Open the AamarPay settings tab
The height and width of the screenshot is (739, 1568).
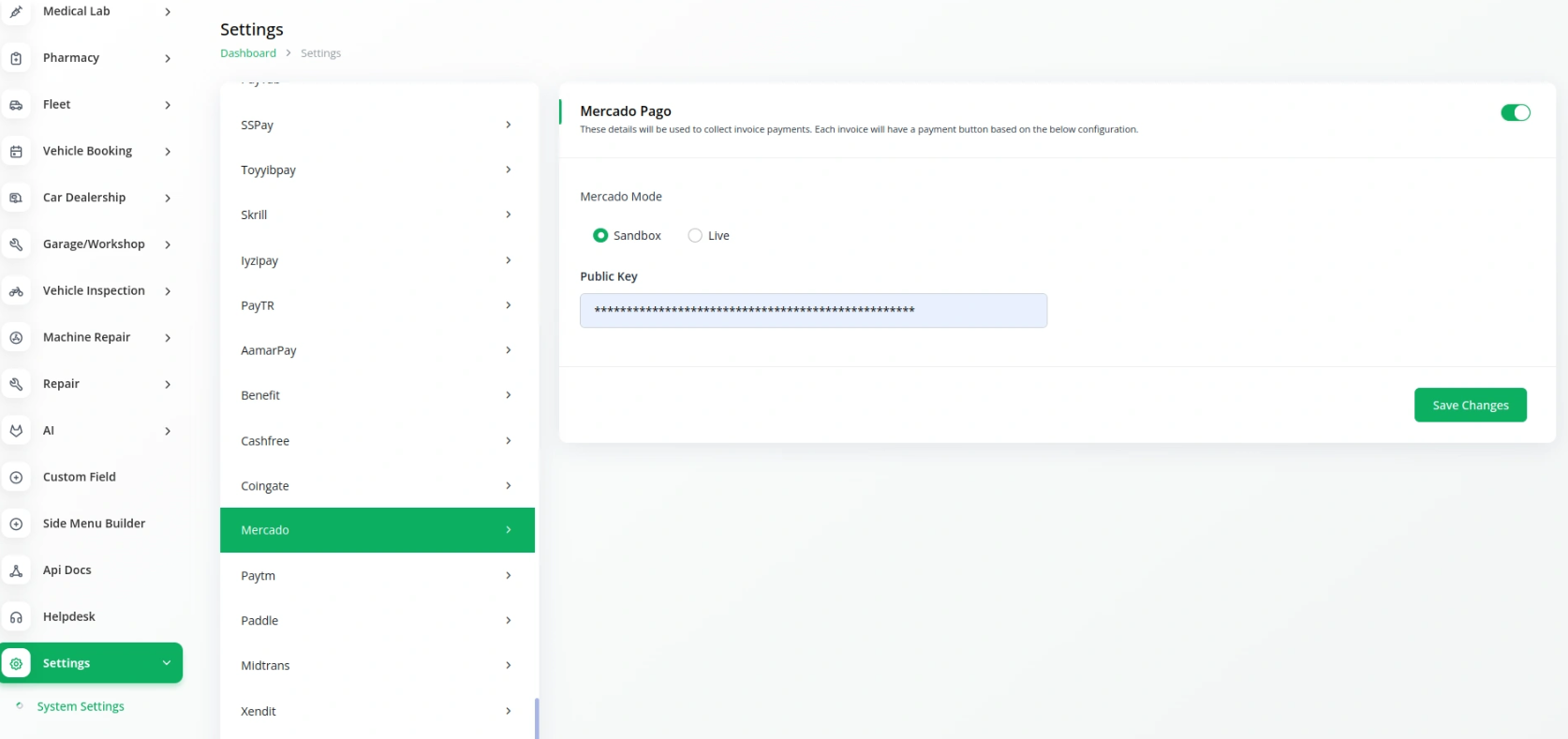click(377, 350)
